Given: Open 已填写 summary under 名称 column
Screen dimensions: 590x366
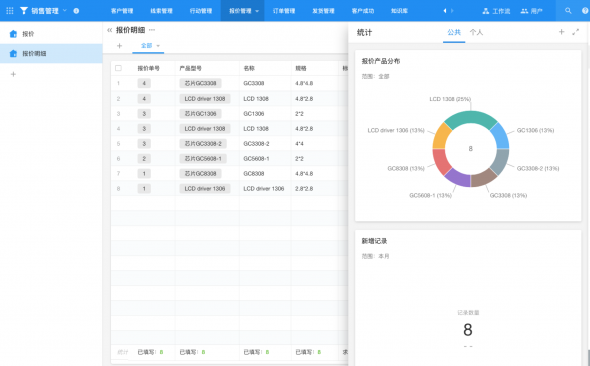Looking at the screenshot, I should 256,352.
